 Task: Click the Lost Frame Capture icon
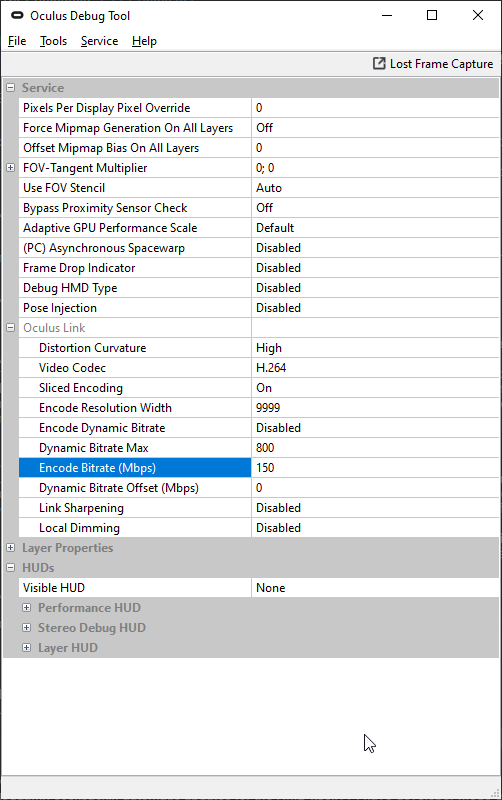(x=379, y=64)
